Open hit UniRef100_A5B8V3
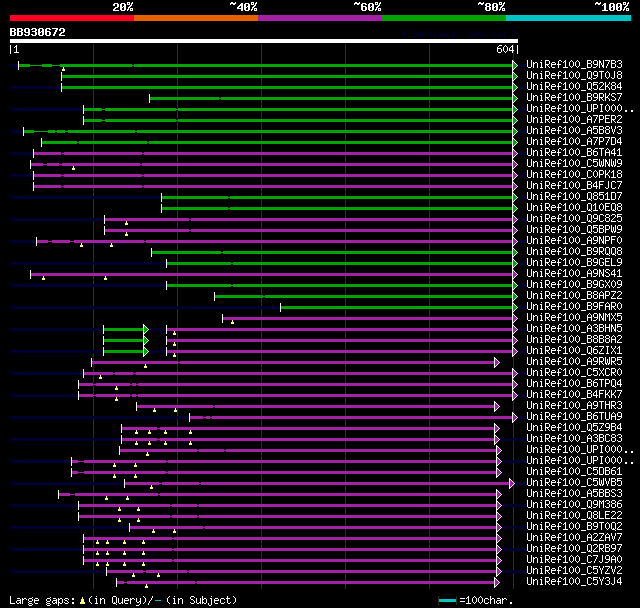The image size is (640, 608). click(574, 131)
